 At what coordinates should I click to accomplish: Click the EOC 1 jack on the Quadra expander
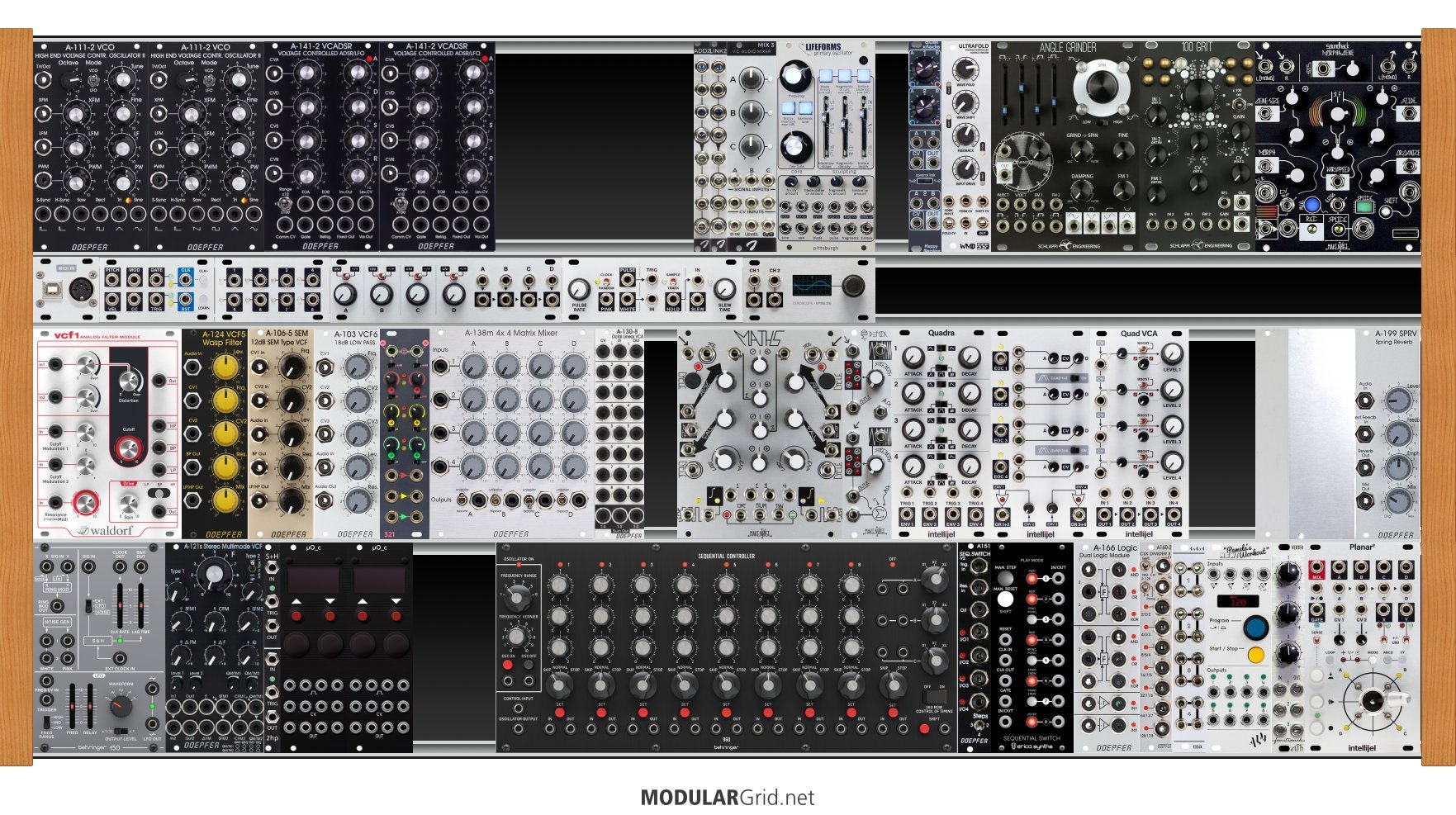(x=1000, y=359)
